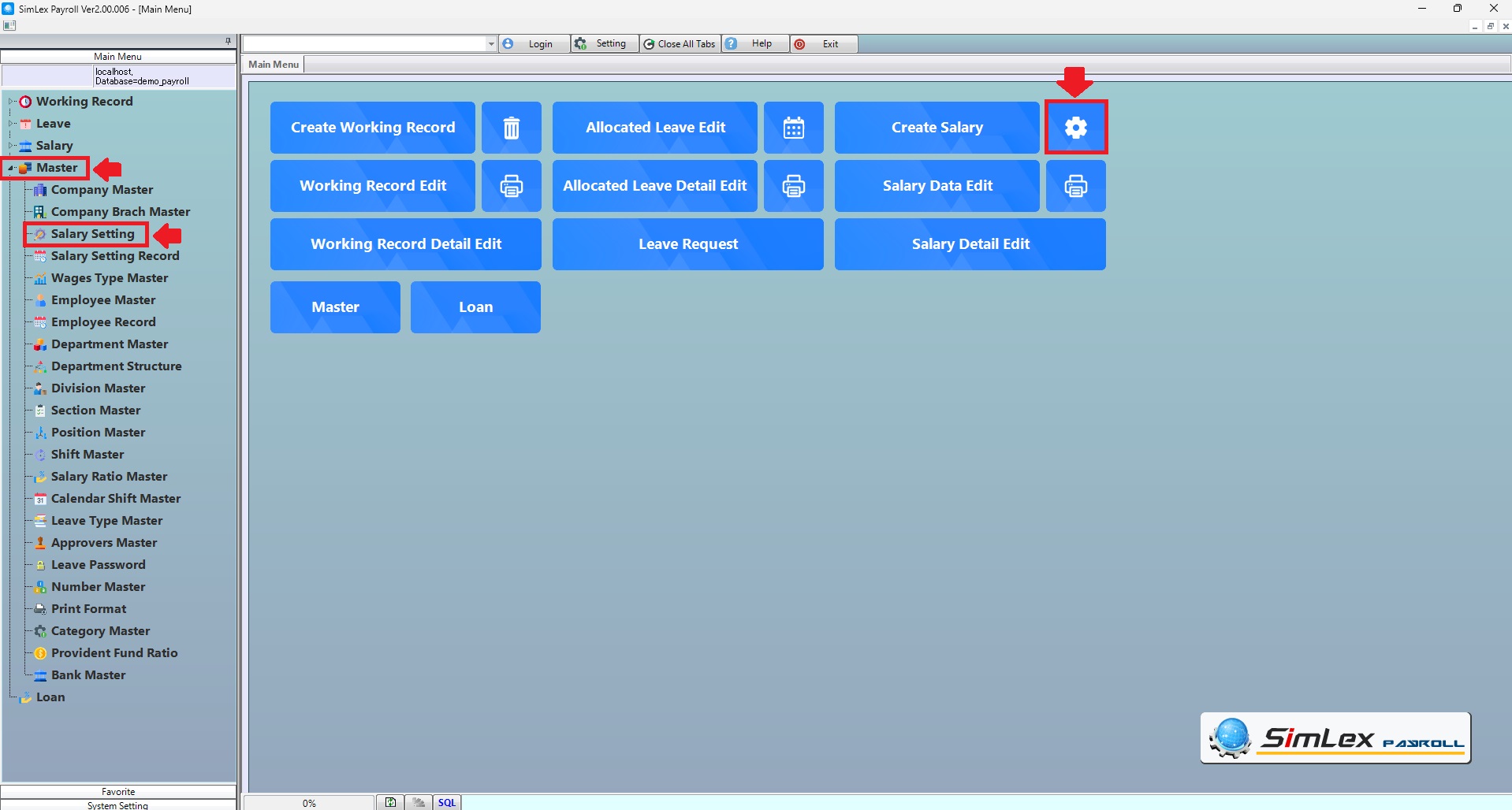Viewport: 1512px width, 810px height.
Task: Click the calendar icon beside Allocated Leave Edit
Action: (x=793, y=128)
